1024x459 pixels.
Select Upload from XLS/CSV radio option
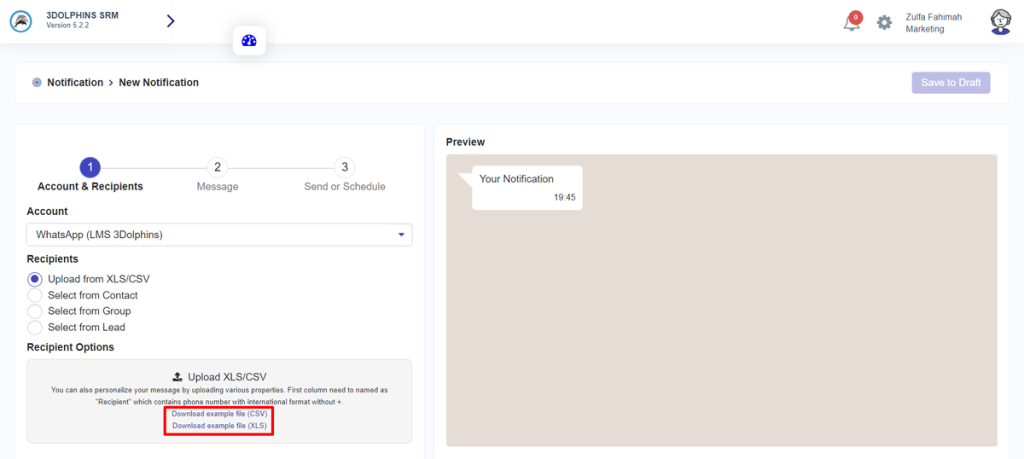(35, 279)
